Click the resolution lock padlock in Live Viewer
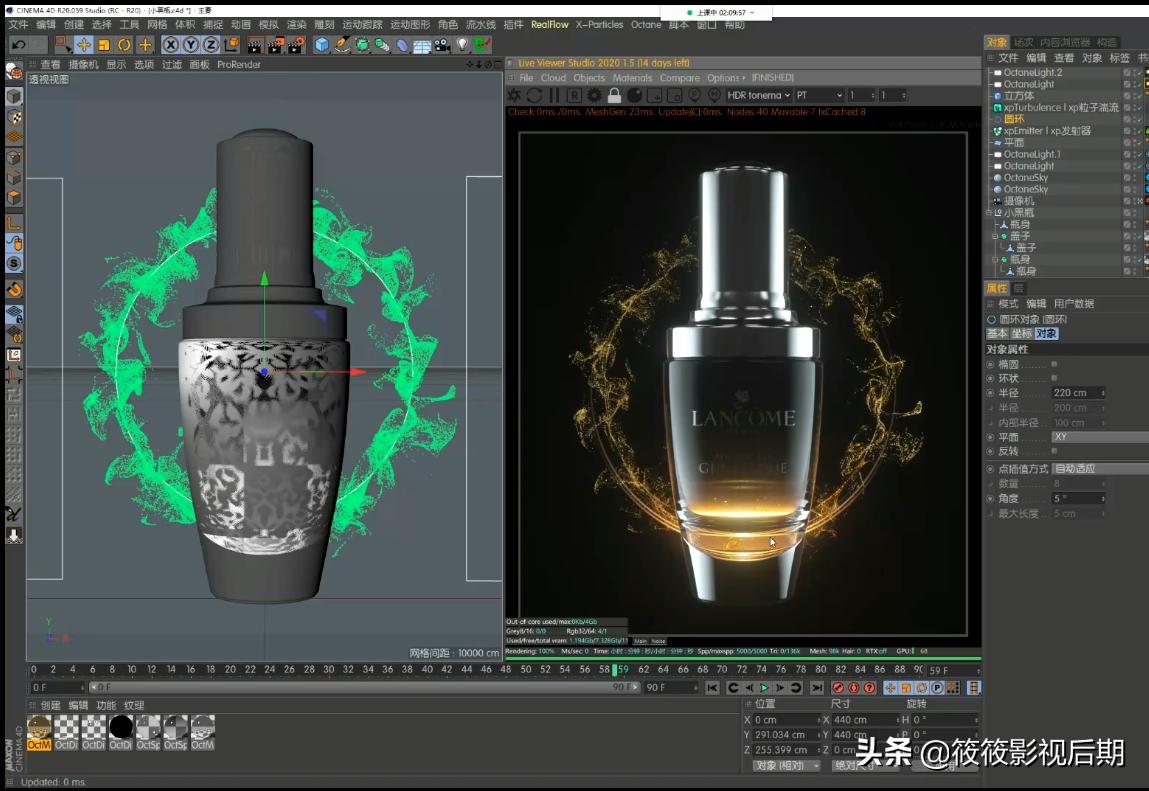Screen dimensions: 1149x791 pos(614,93)
